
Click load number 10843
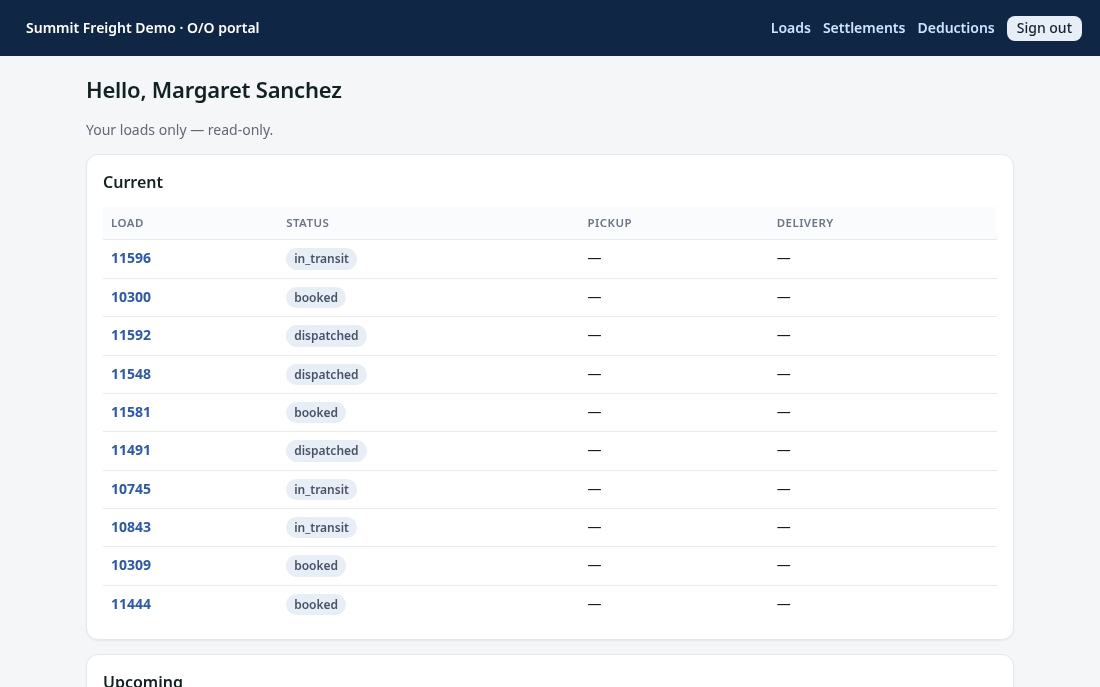(x=131, y=528)
